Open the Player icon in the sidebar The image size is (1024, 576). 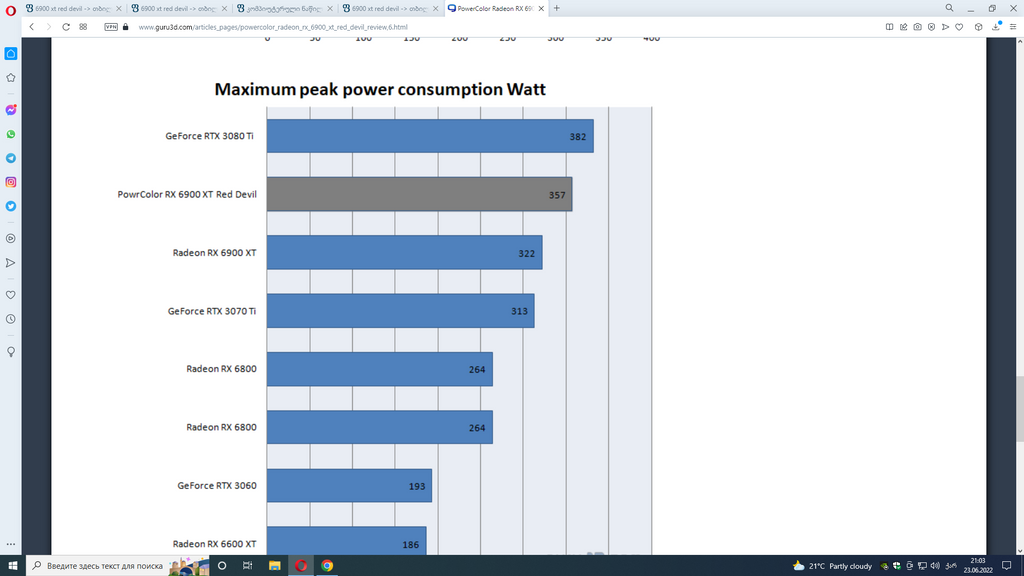coord(11,239)
